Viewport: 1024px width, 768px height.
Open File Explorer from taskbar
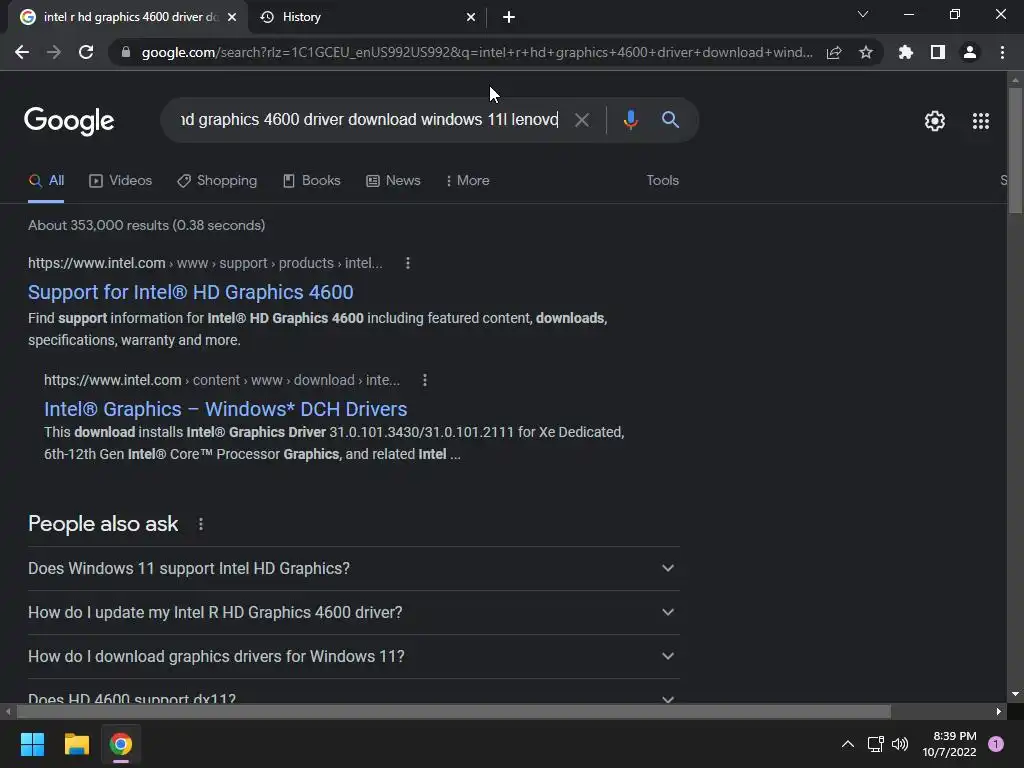[76, 744]
